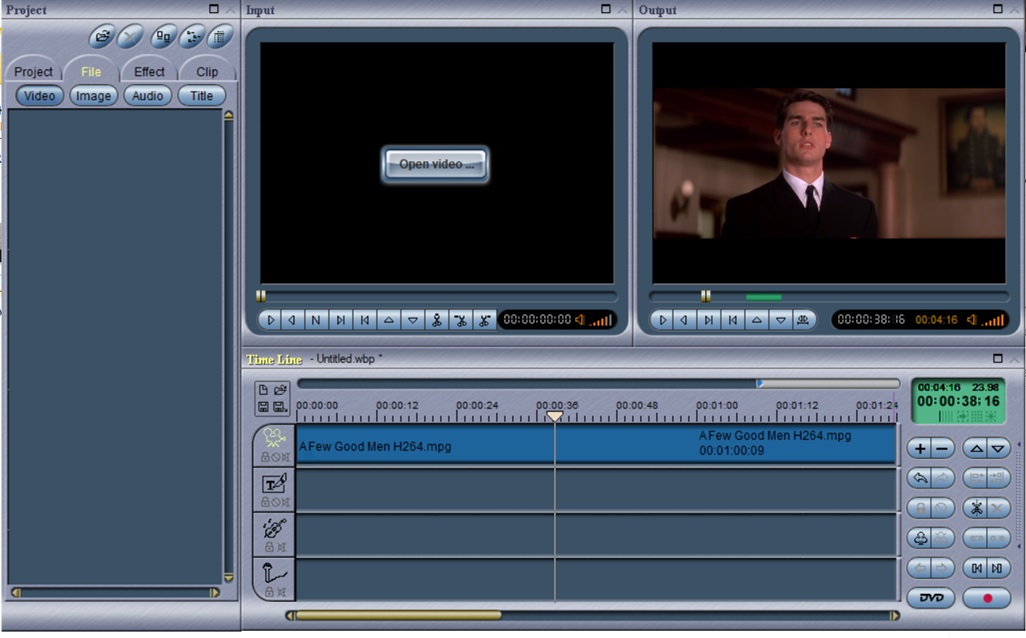1026x638 pixels.
Task: Step Output preview to previous frame
Action: pyautogui.click(x=733, y=320)
